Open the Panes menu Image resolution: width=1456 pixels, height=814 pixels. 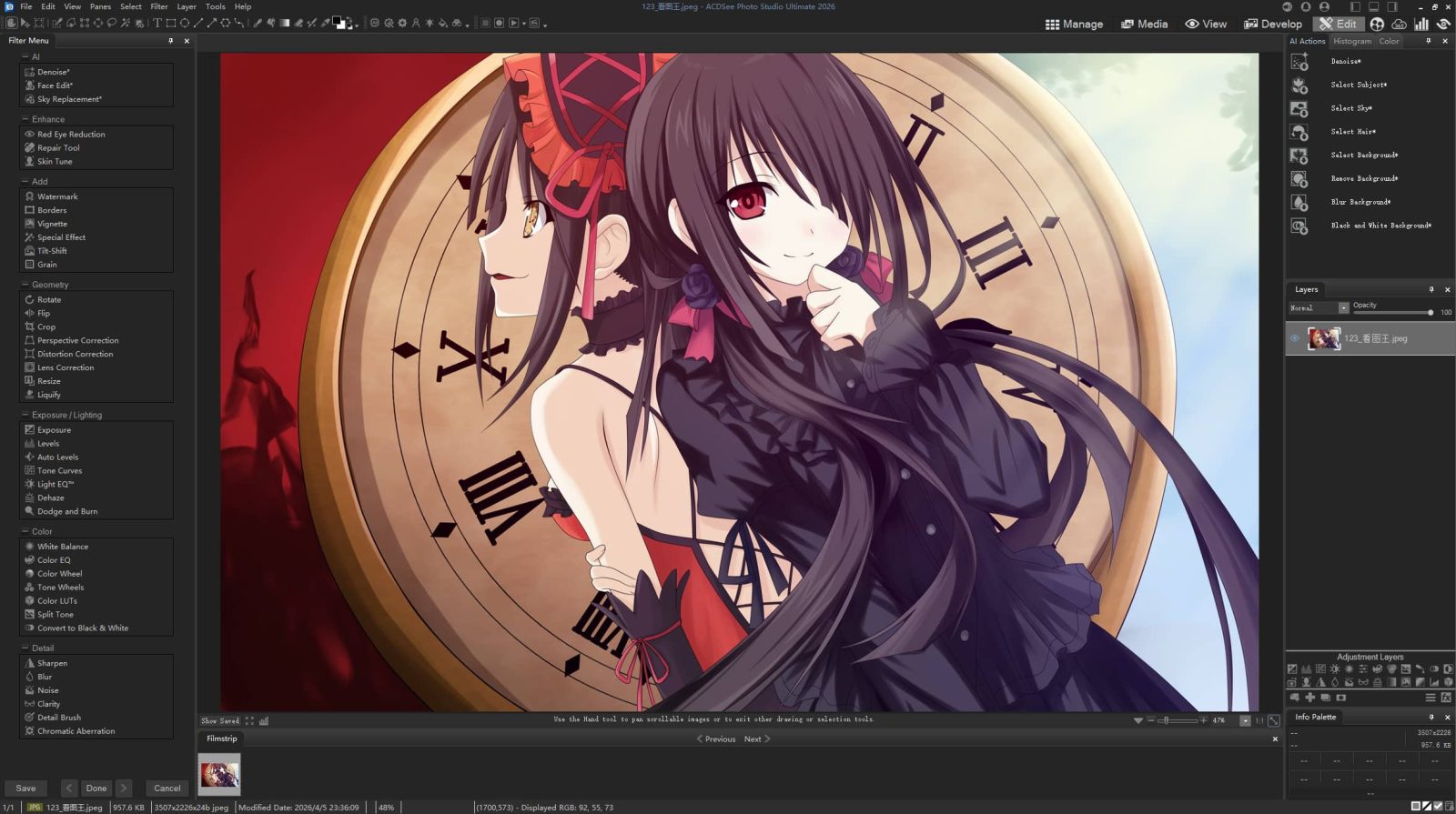click(100, 6)
